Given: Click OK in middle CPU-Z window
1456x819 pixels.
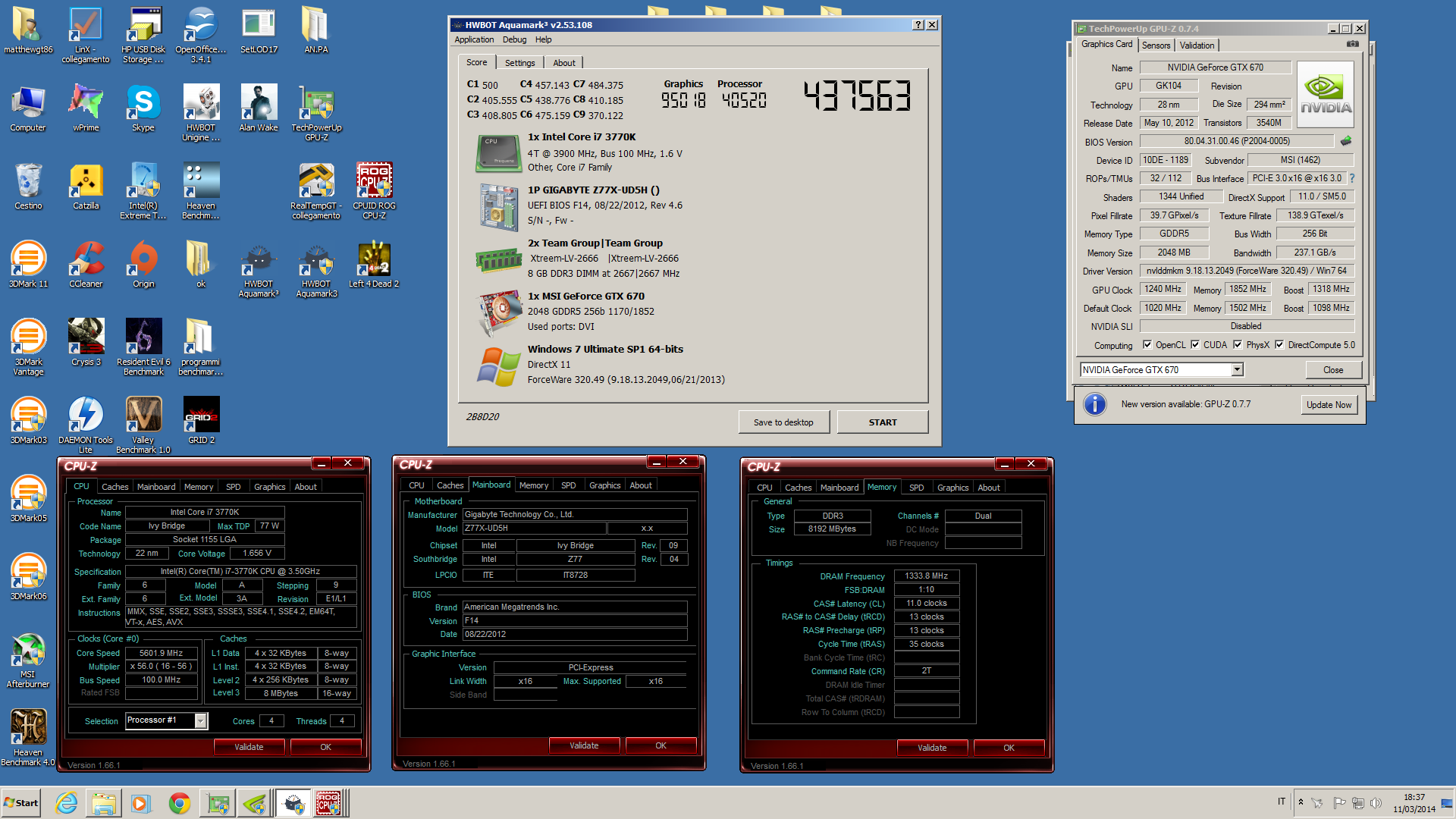Looking at the screenshot, I should coord(661,745).
